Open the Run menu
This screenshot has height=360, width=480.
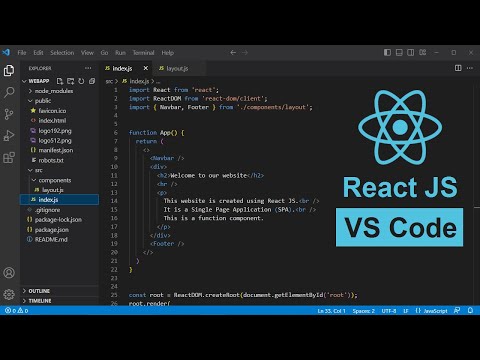(120, 53)
